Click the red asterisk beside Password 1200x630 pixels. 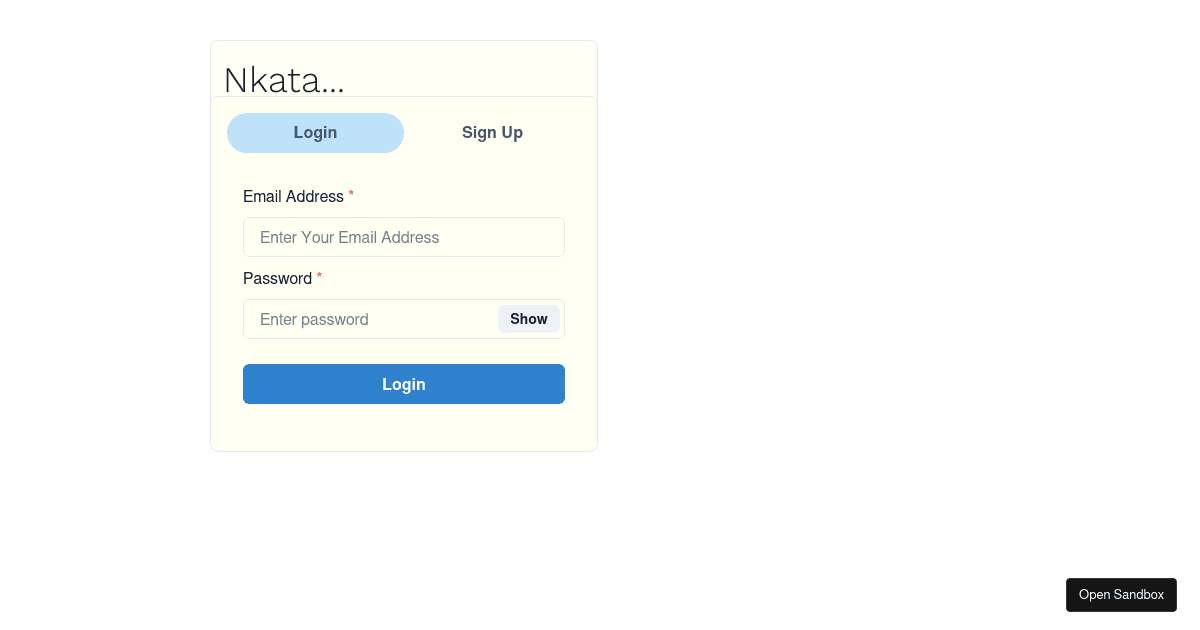tap(319, 276)
